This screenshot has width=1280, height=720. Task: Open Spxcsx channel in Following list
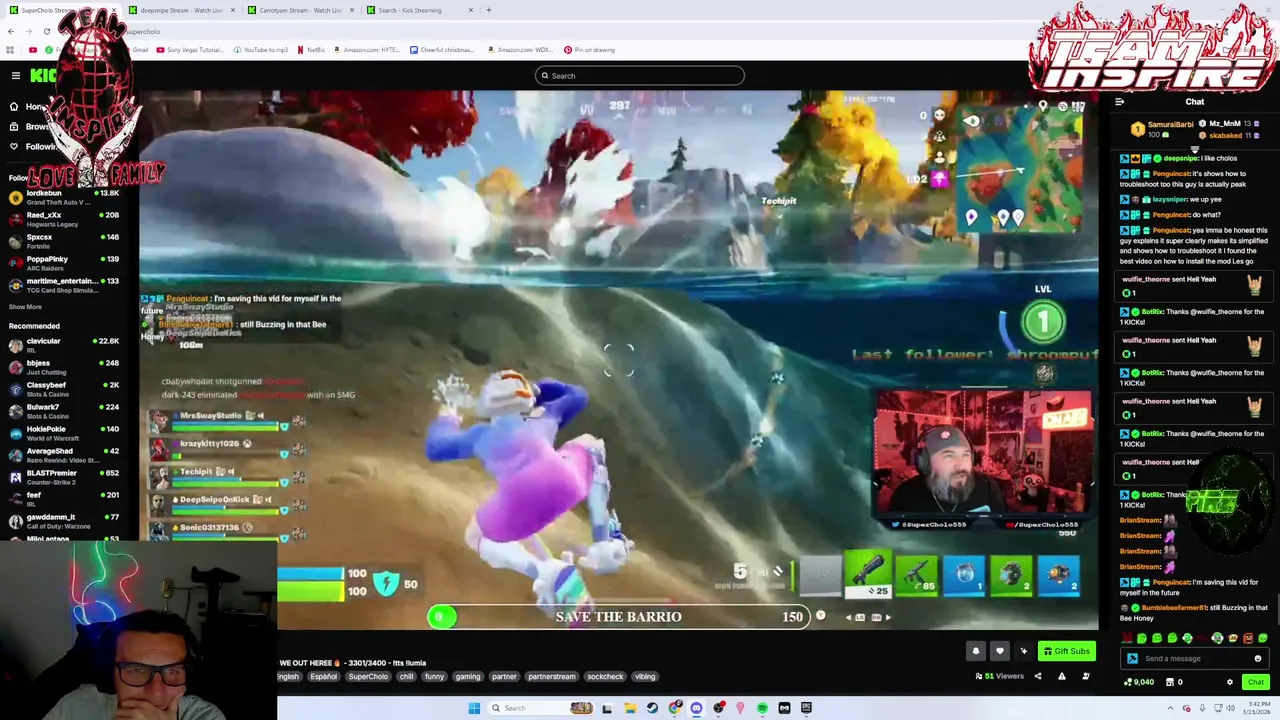pyautogui.click(x=64, y=241)
